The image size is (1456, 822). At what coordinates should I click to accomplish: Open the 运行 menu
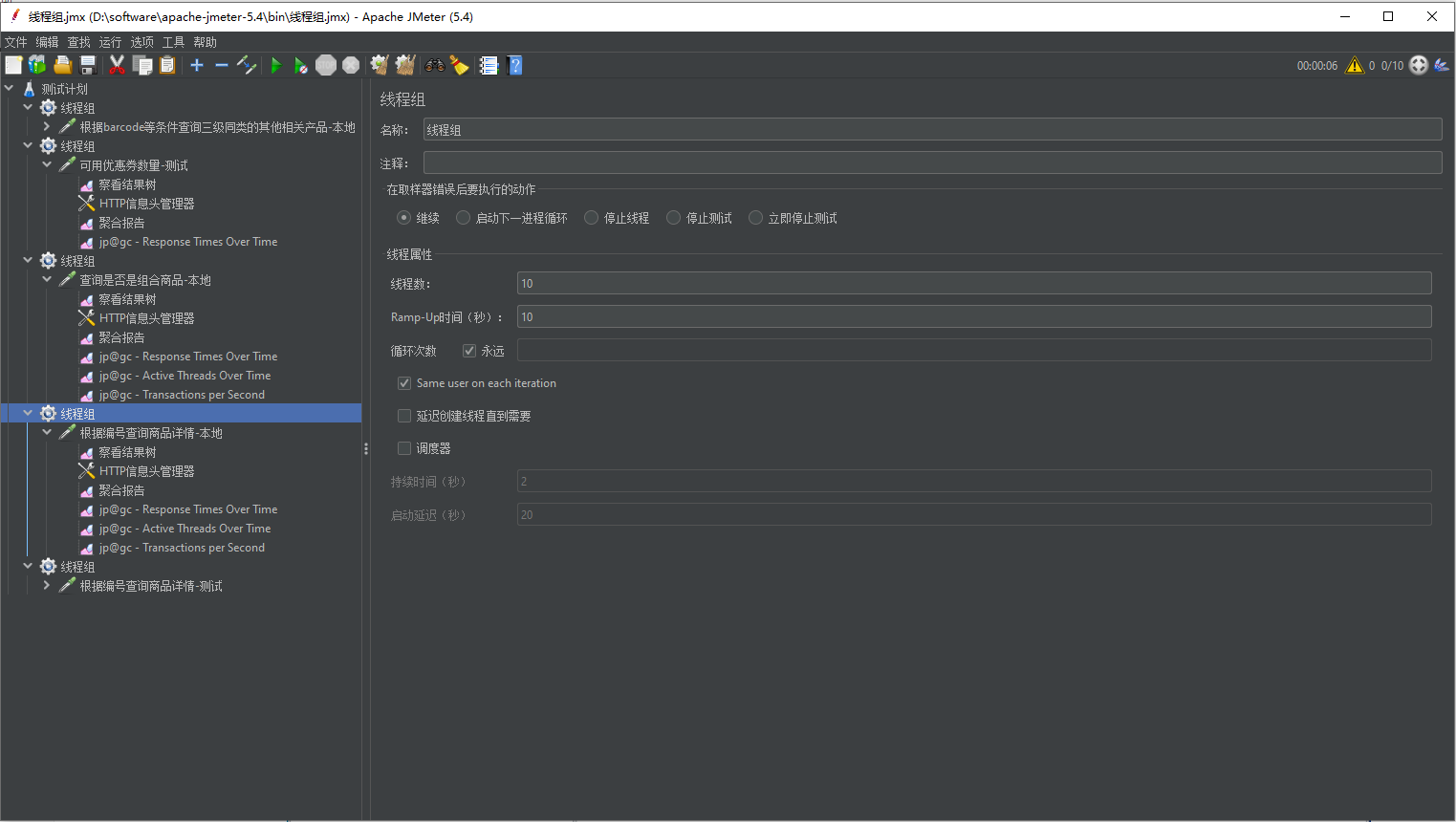[110, 42]
